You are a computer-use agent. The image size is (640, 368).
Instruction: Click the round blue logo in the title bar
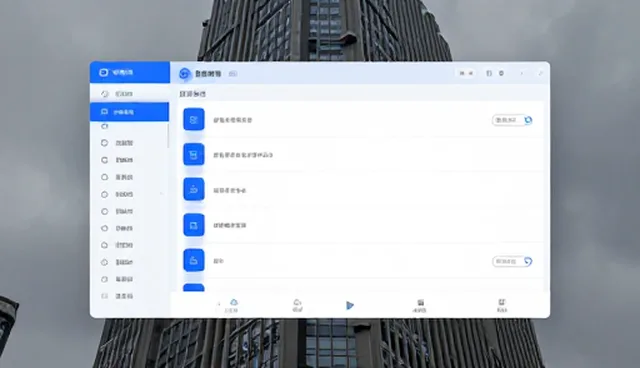pos(184,73)
